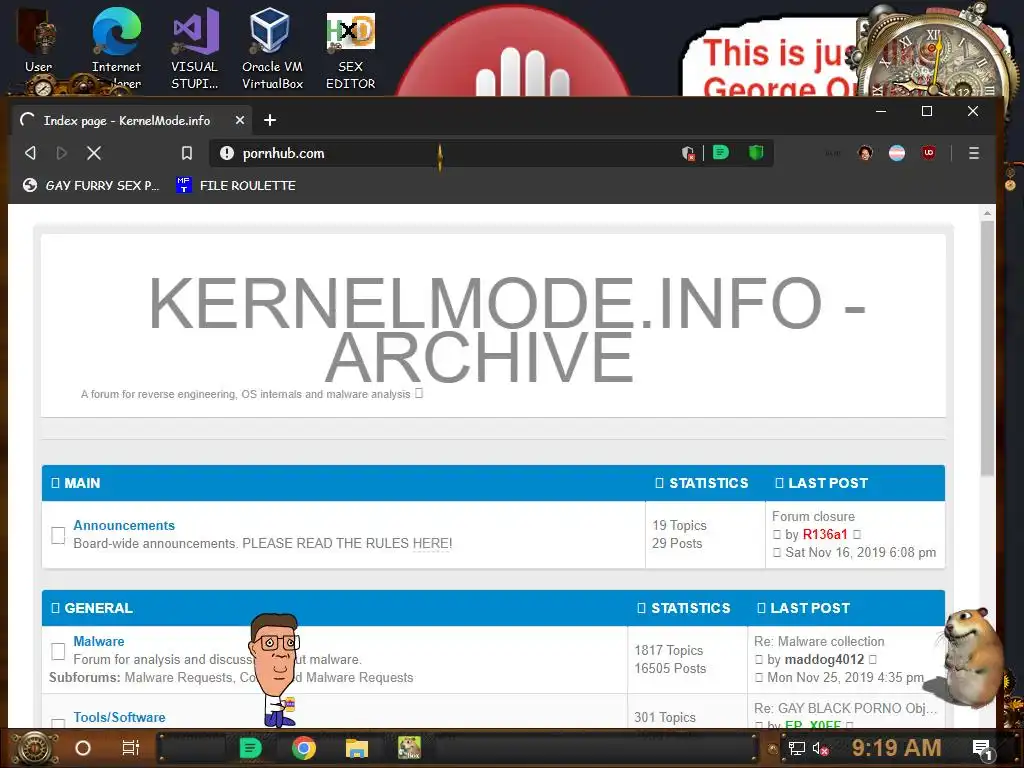Open user maddog4012's profile

(x=824, y=660)
